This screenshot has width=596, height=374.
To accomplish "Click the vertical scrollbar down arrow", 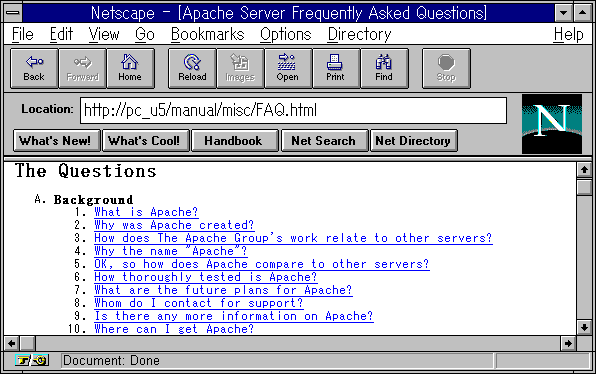I will coord(584,327).
